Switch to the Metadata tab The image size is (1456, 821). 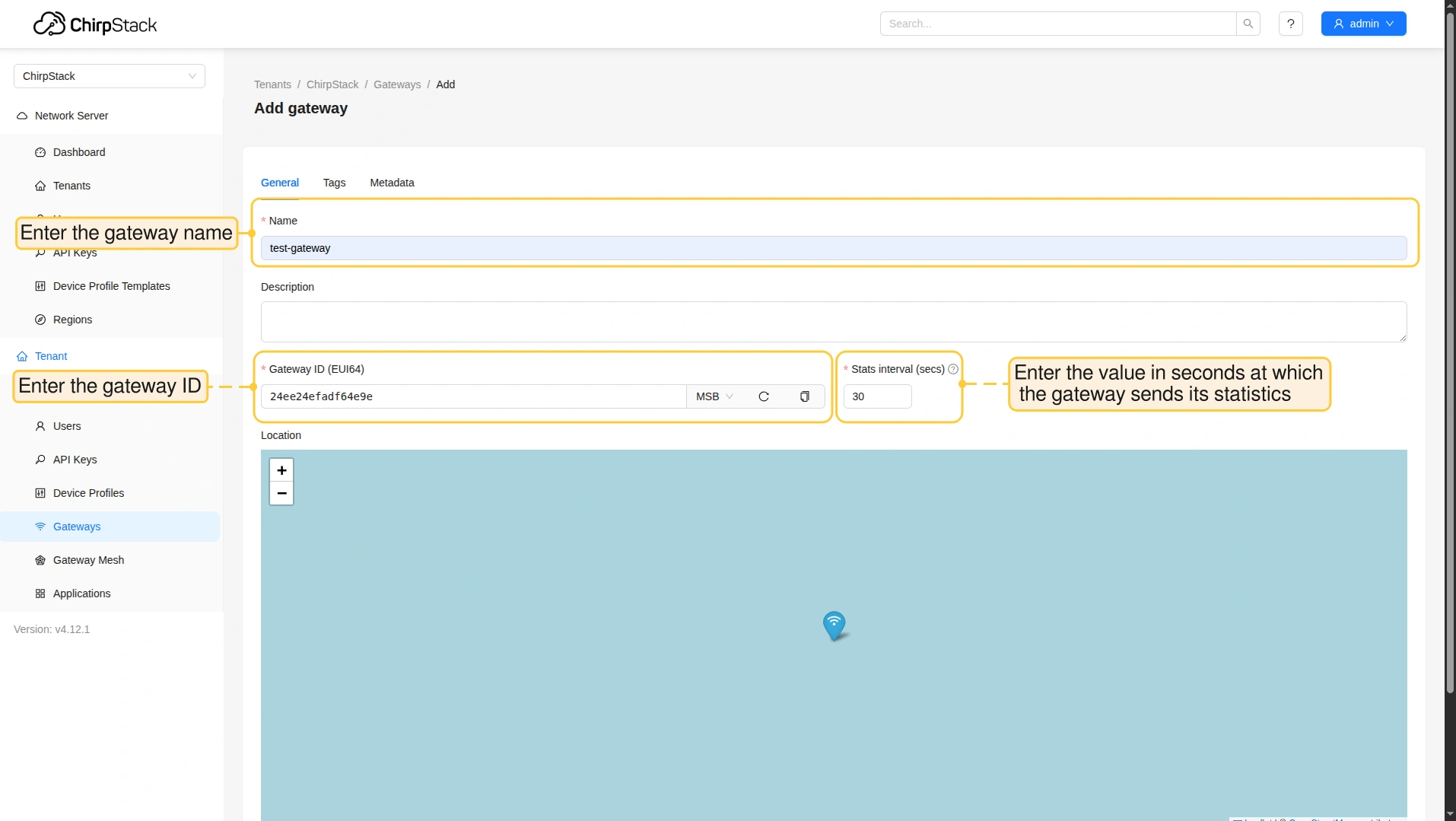(392, 183)
